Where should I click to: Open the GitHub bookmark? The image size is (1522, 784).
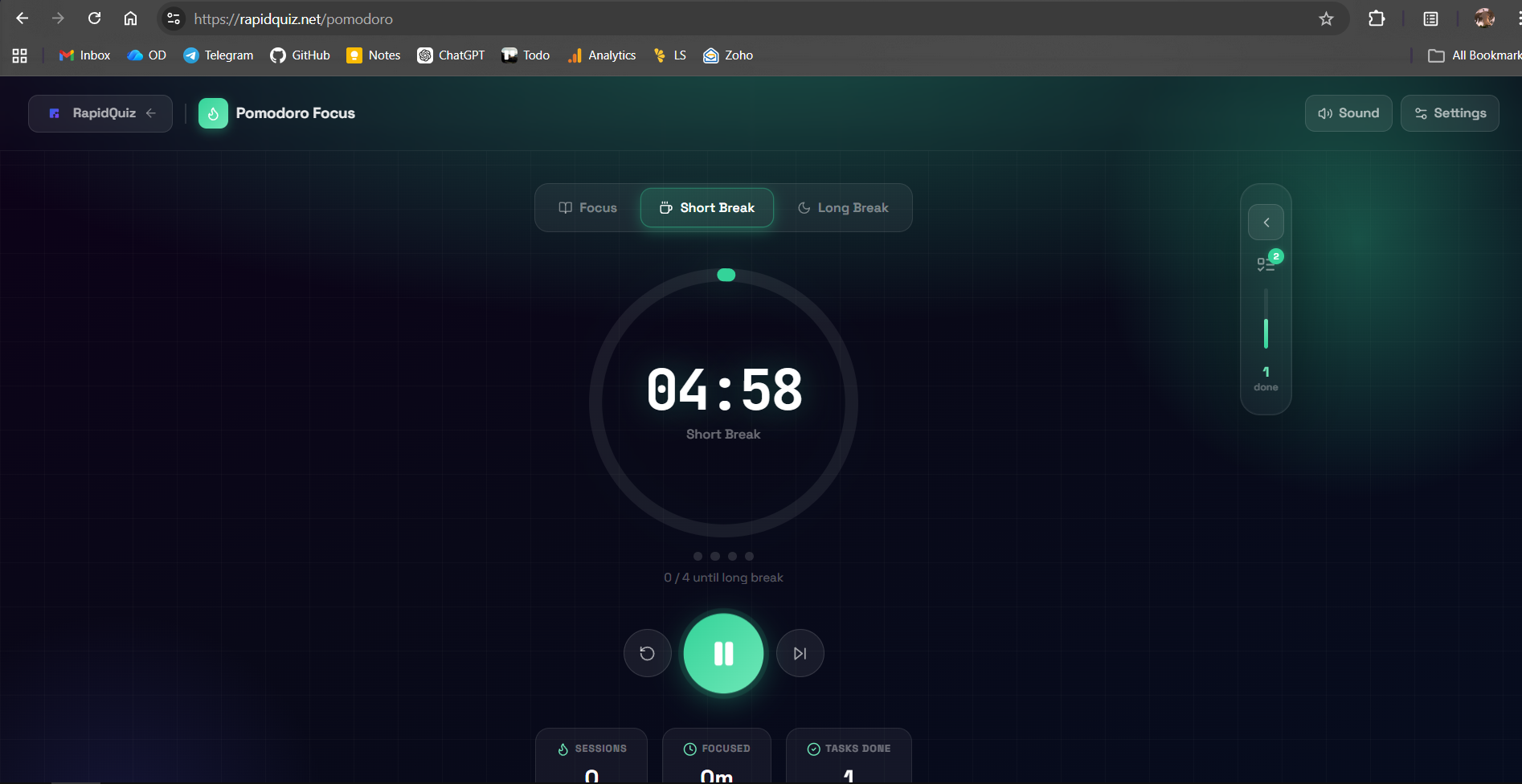301,55
